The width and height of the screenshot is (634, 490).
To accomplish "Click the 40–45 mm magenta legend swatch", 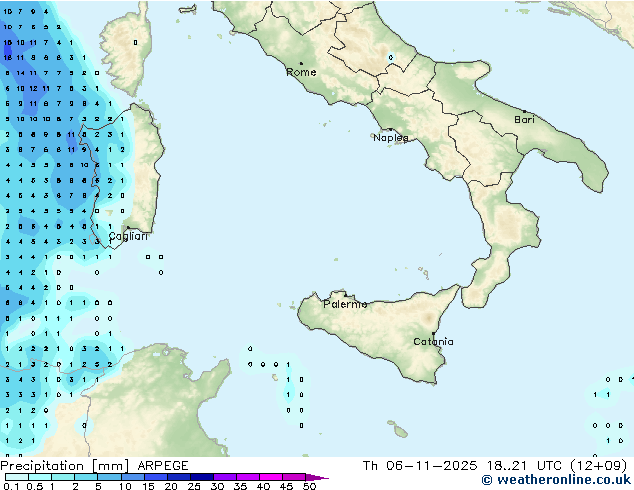I will pyautogui.click(x=271, y=477).
